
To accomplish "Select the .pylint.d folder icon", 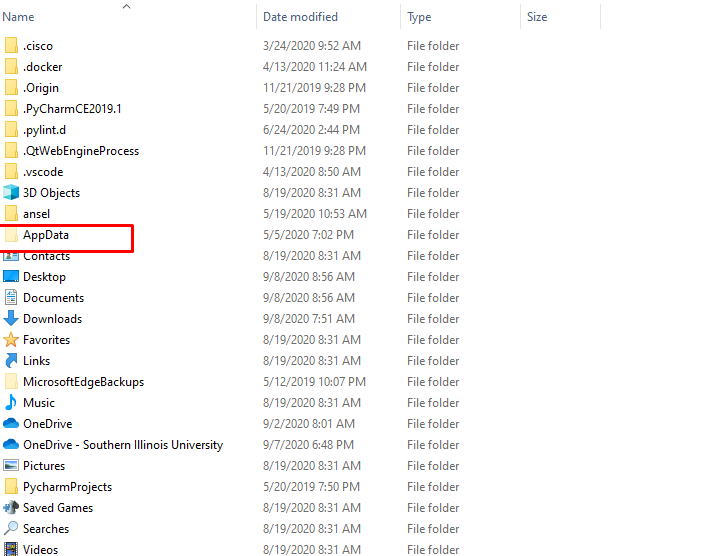I will (x=11, y=130).
